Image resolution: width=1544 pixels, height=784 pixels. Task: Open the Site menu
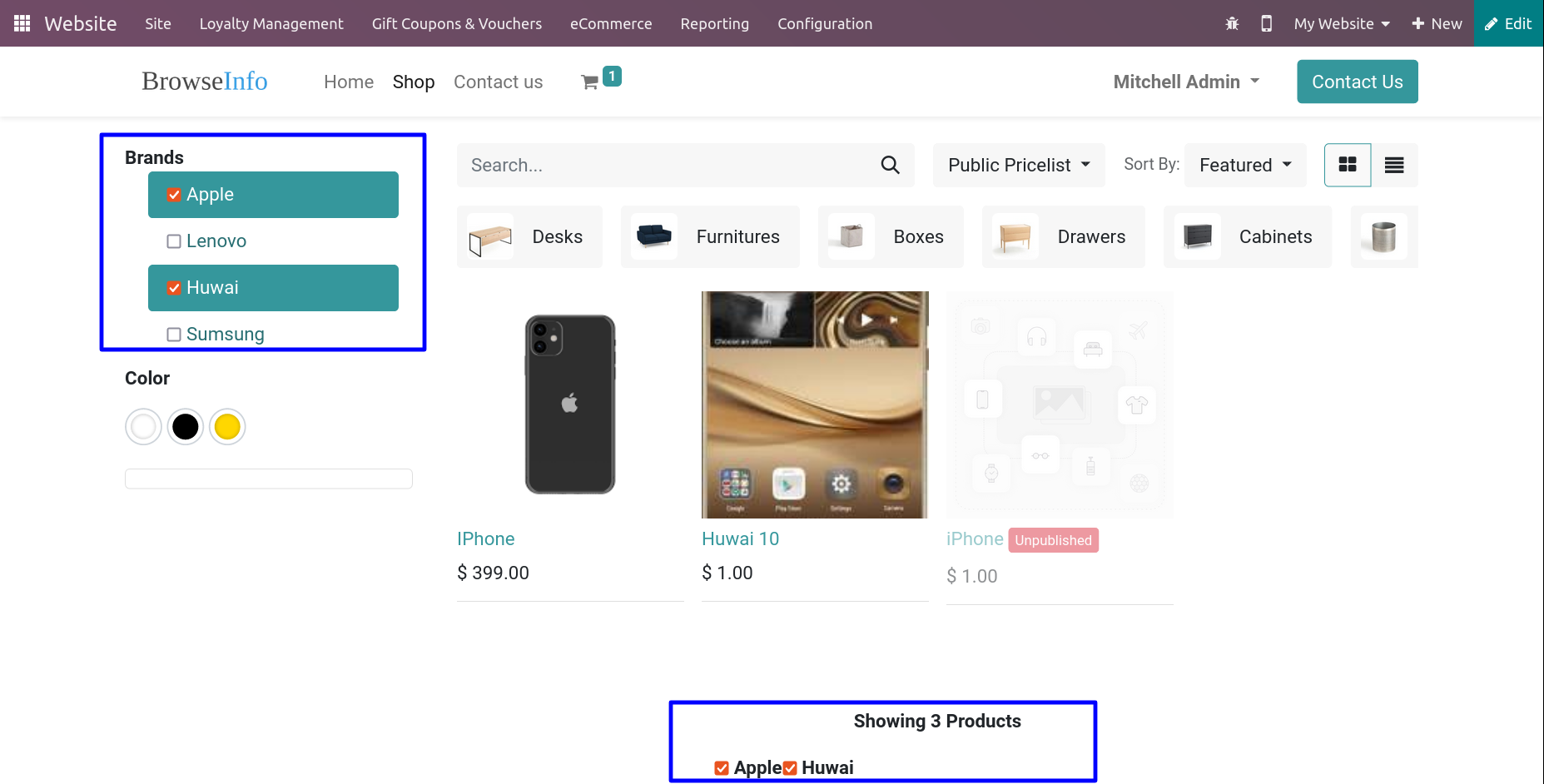[158, 23]
